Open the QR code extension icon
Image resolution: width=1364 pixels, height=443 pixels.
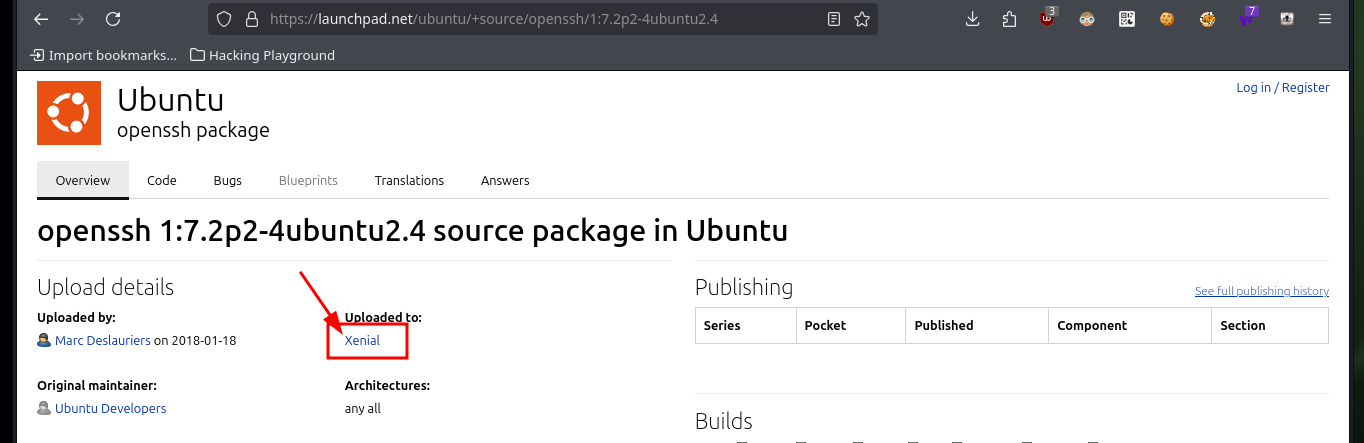(1127, 19)
